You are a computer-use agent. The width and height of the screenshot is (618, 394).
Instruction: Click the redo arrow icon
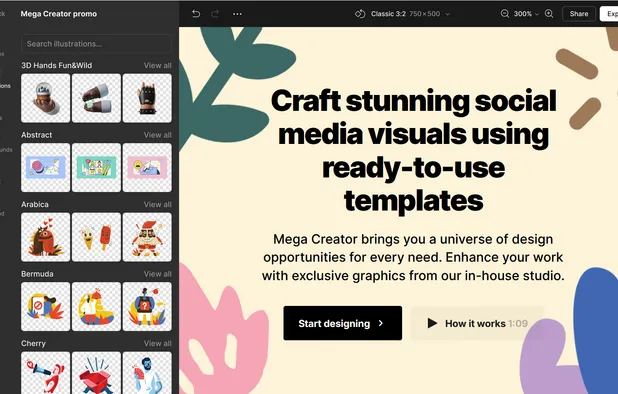point(215,14)
